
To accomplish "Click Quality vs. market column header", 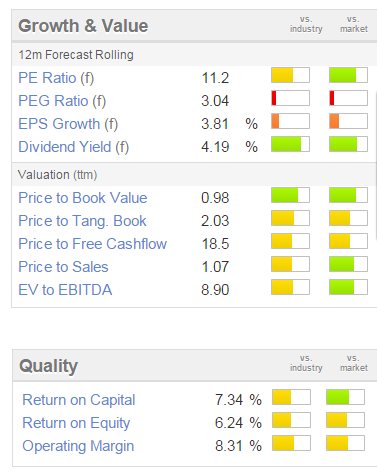I will coord(354,363).
